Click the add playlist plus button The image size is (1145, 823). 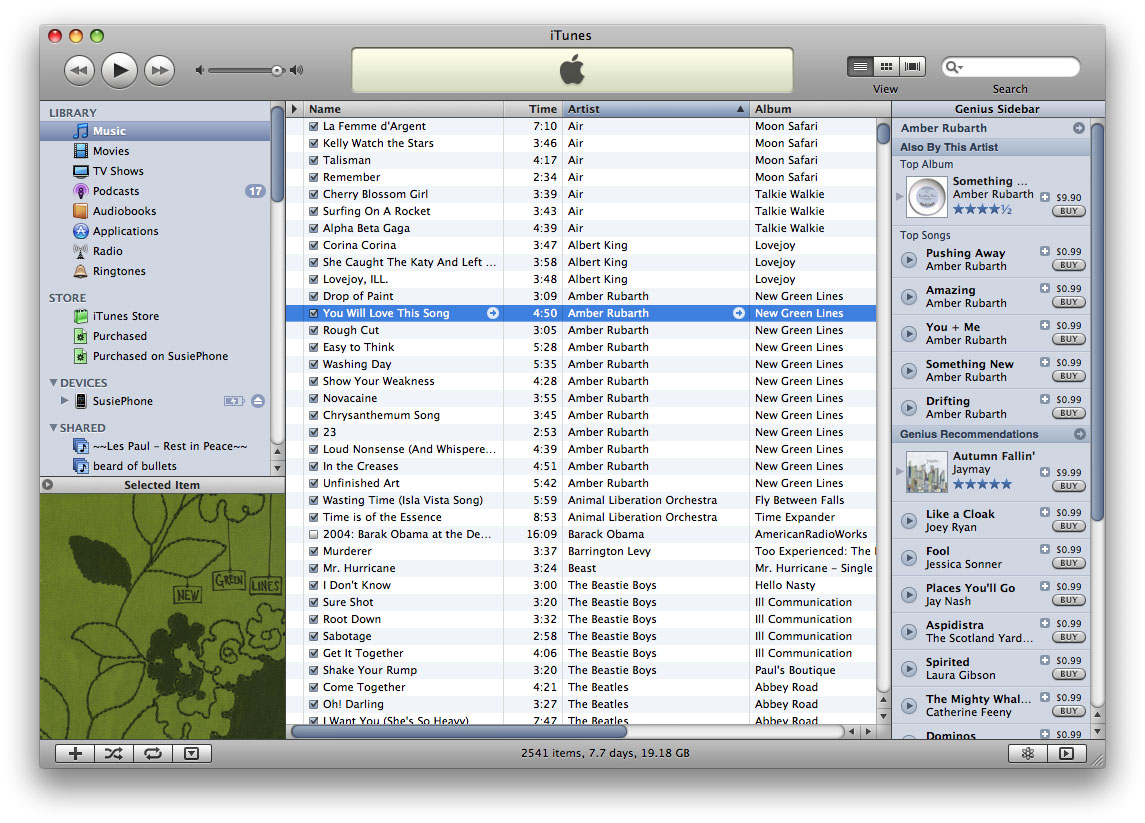[x=75, y=753]
